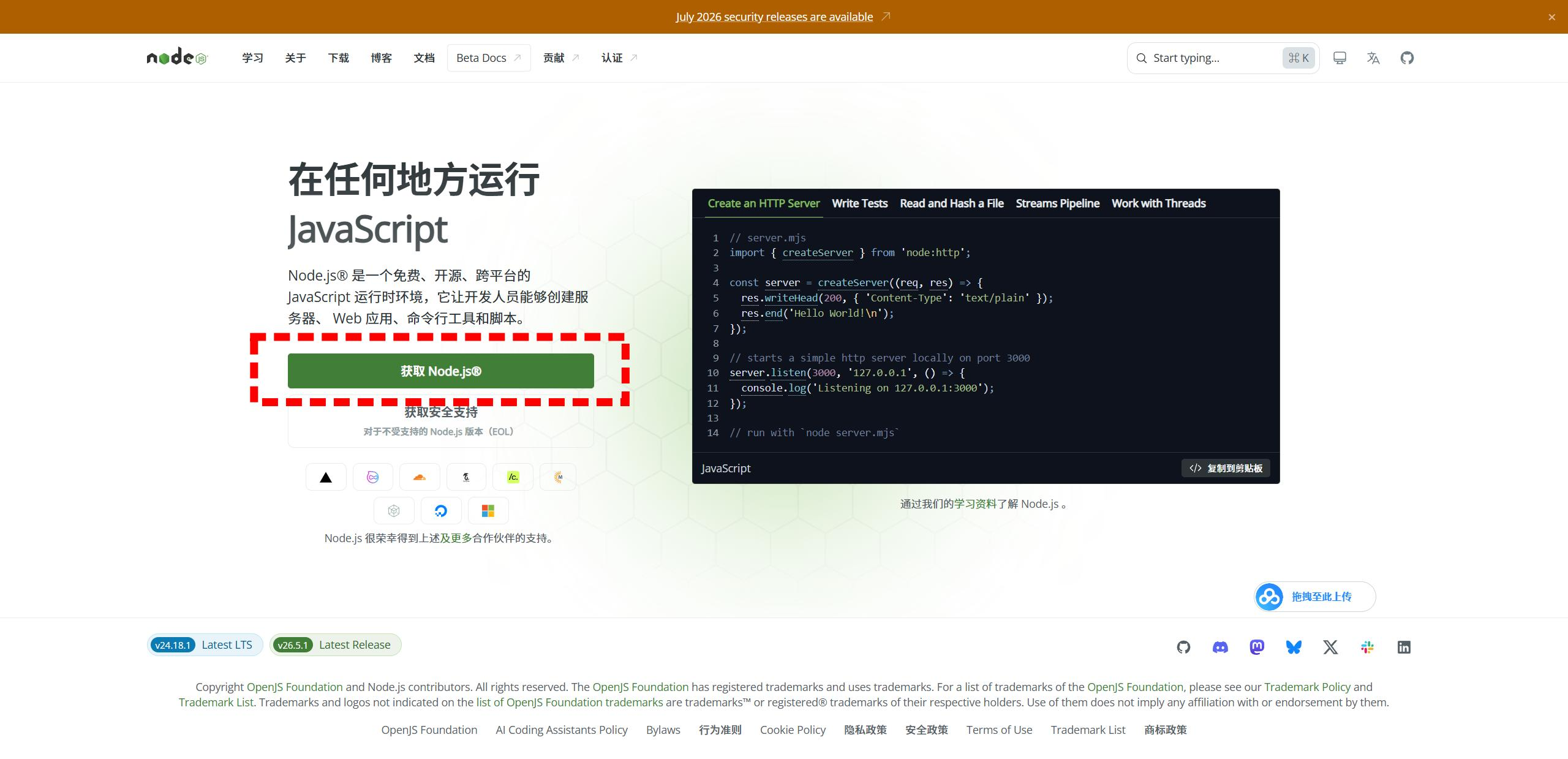
Task: Switch to the 'Write Tests' code tab
Action: (x=860, y=203)
